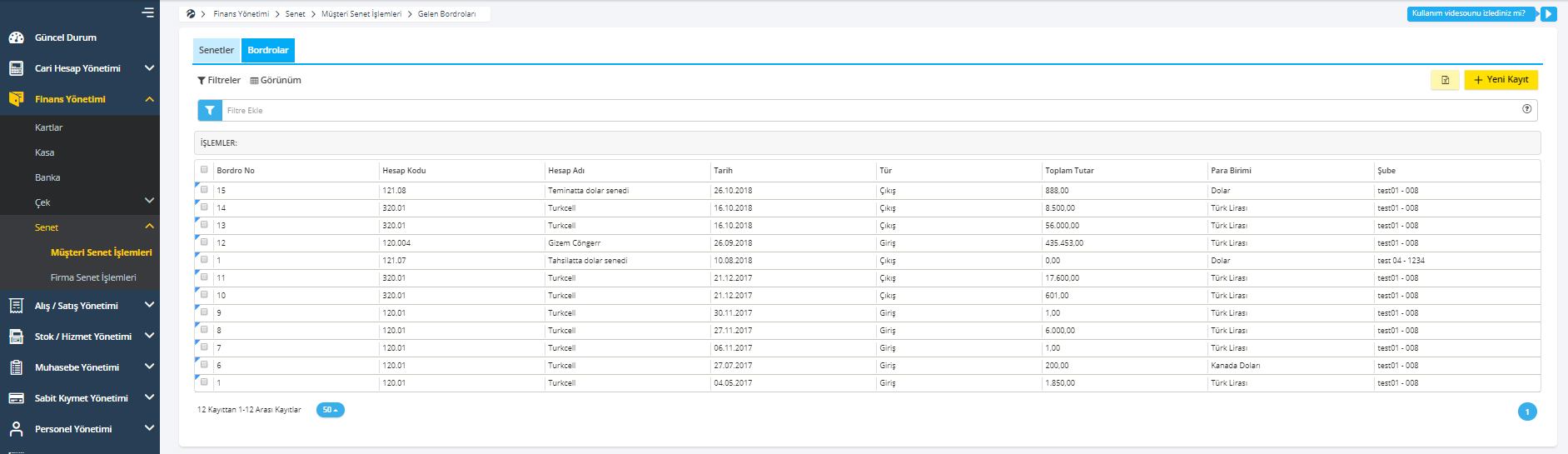Sort by Para Birimi column header
The image size is (1568, 454).
[1231, 170]
